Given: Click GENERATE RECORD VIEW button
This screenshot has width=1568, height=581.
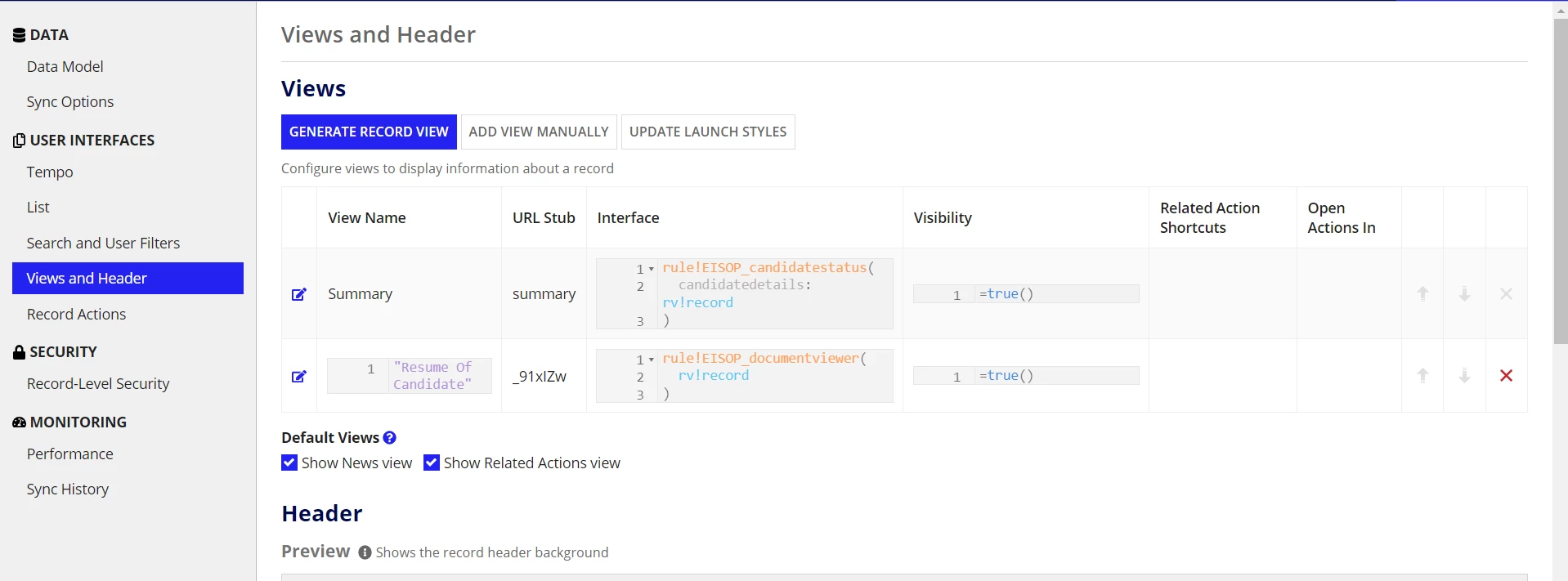Looking at the screenshot, I should tap(369, 132).
